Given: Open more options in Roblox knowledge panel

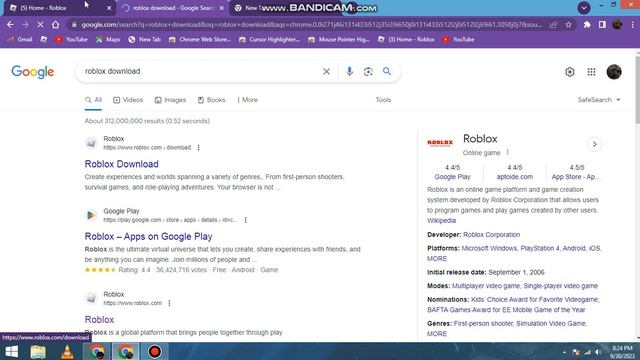Looking at the screenshot, I should click(508, 152).
